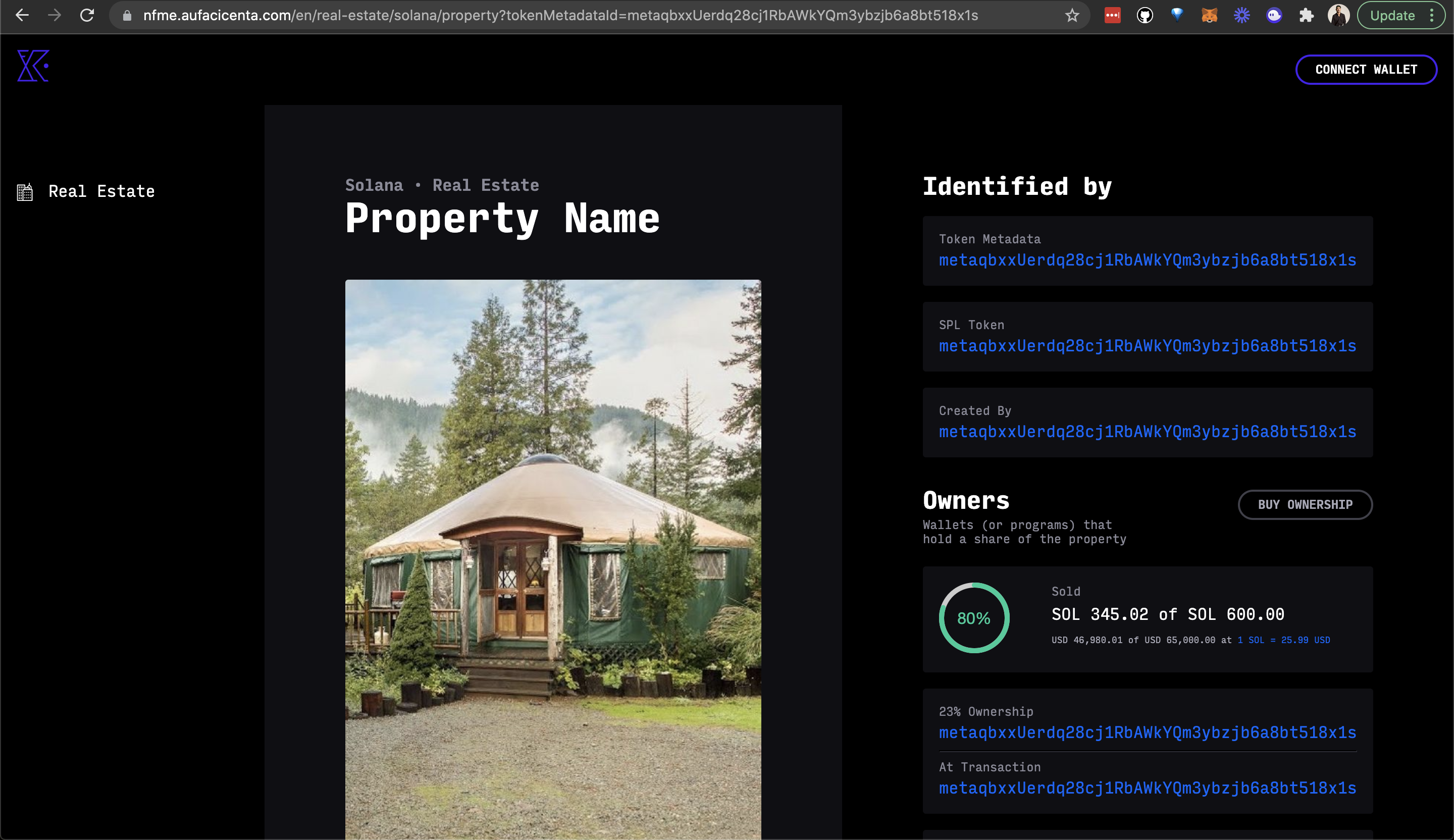1454x840 pixels.
Task: Open the GitHub extension icon
Action: coord(1145,16)
